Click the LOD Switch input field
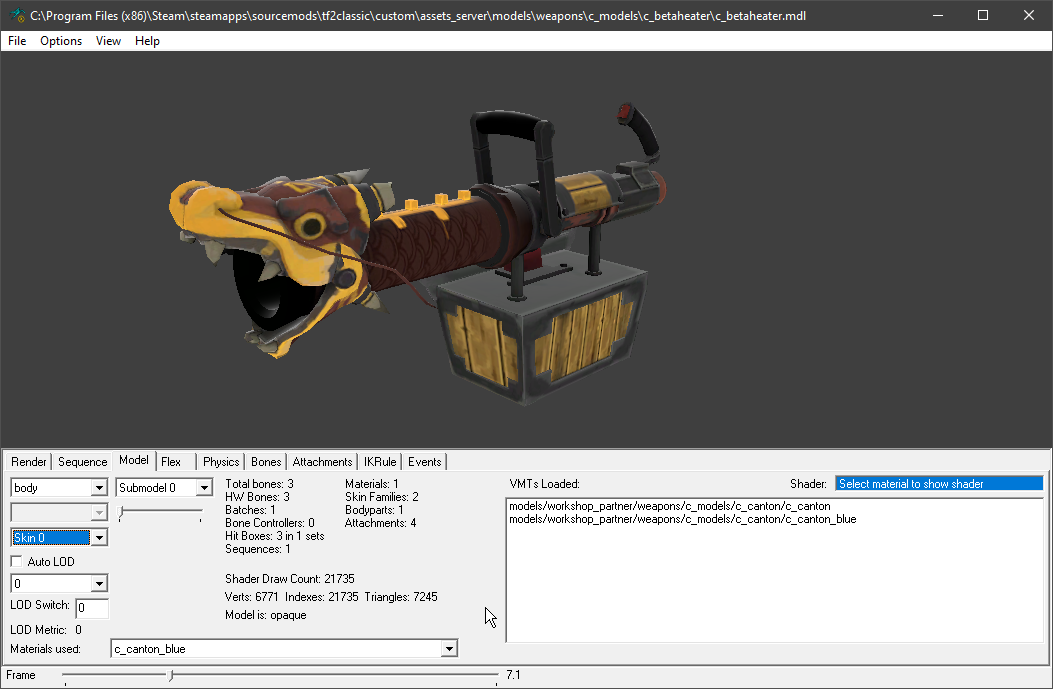 92,608
